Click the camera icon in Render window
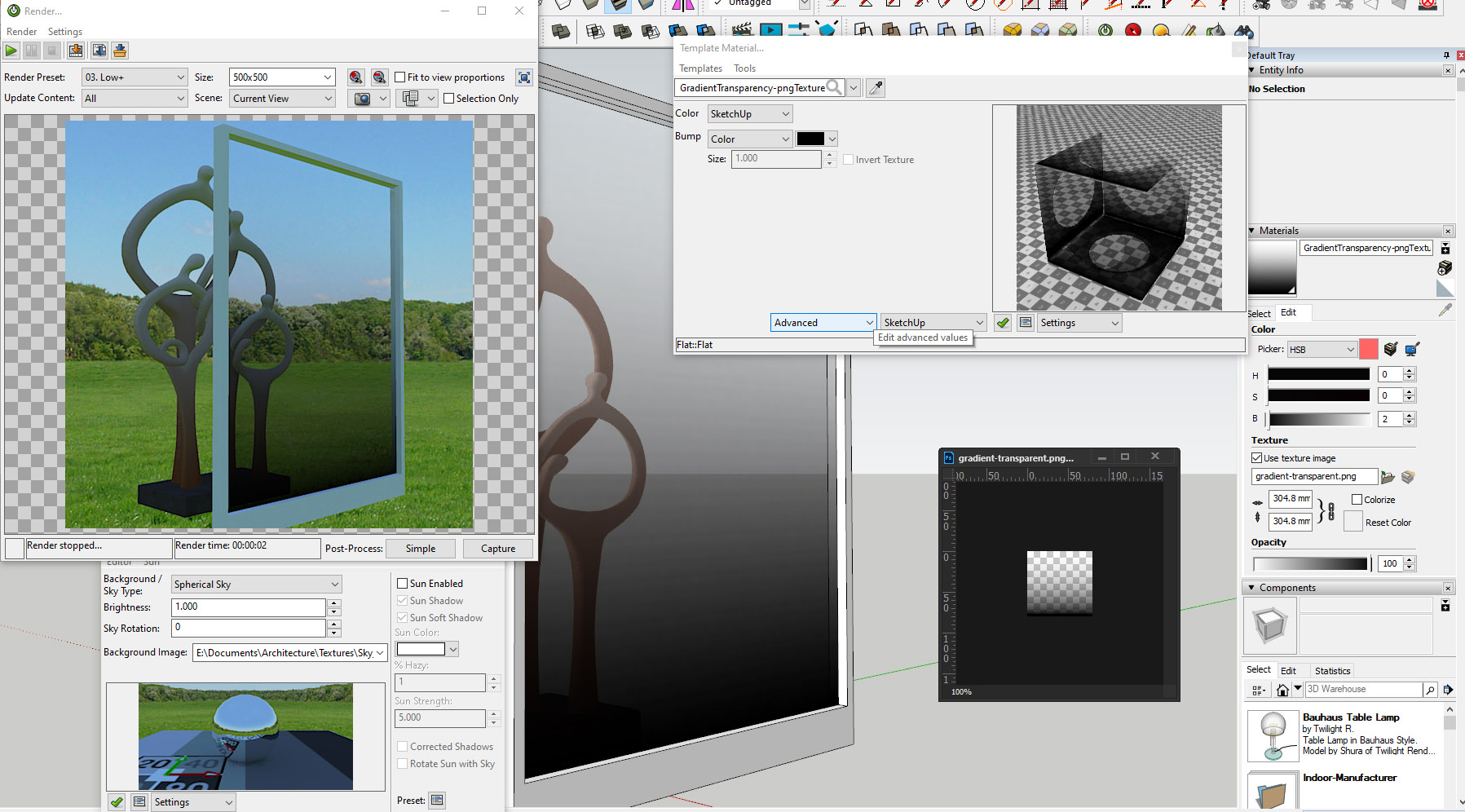The height and width of the screenshot is (812, 1465). click(x=362, y=99)
